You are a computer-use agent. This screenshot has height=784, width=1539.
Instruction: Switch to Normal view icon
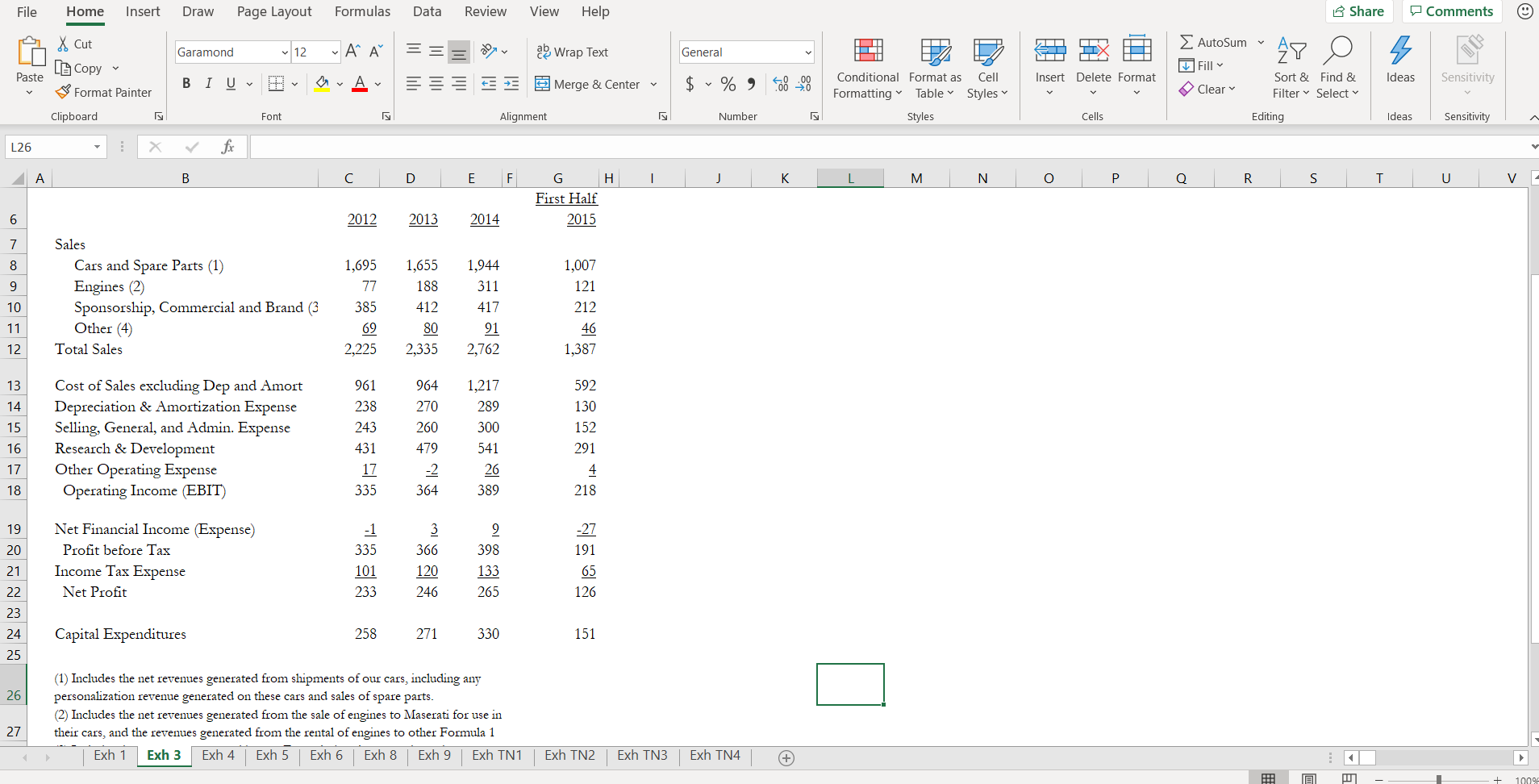[x=1269, y=778]
